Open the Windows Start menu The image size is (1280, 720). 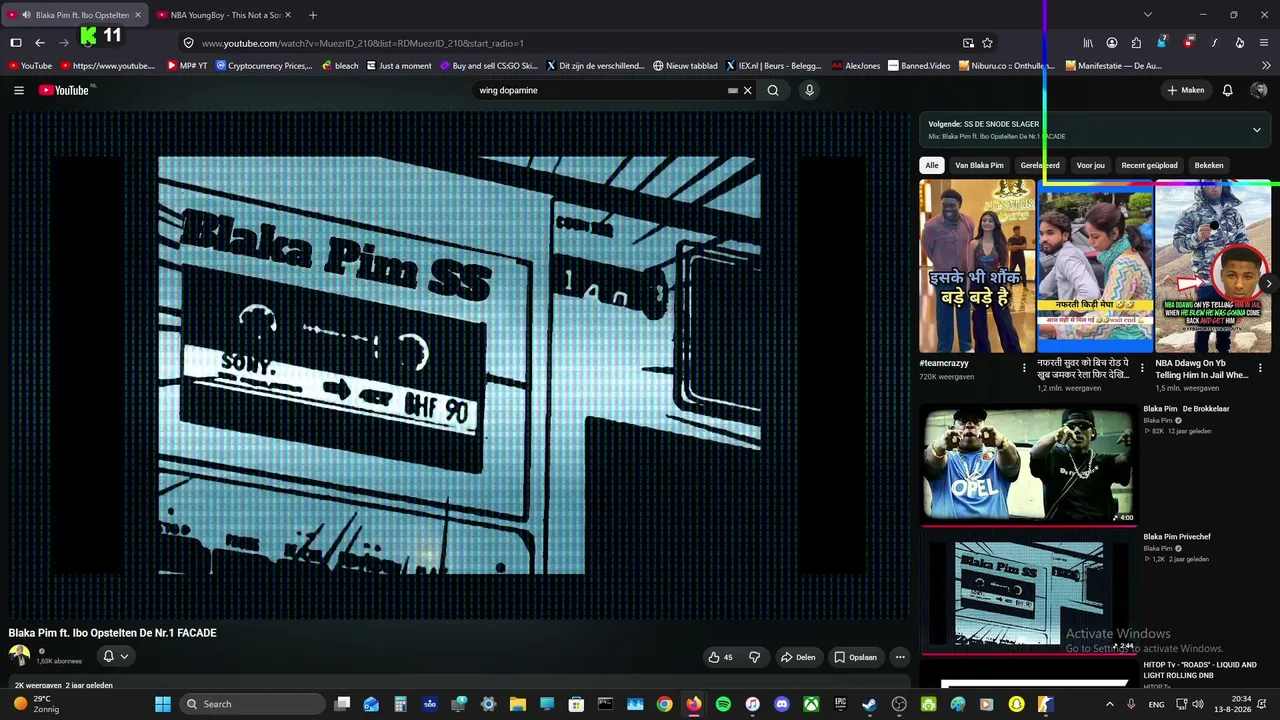point(163,704)
